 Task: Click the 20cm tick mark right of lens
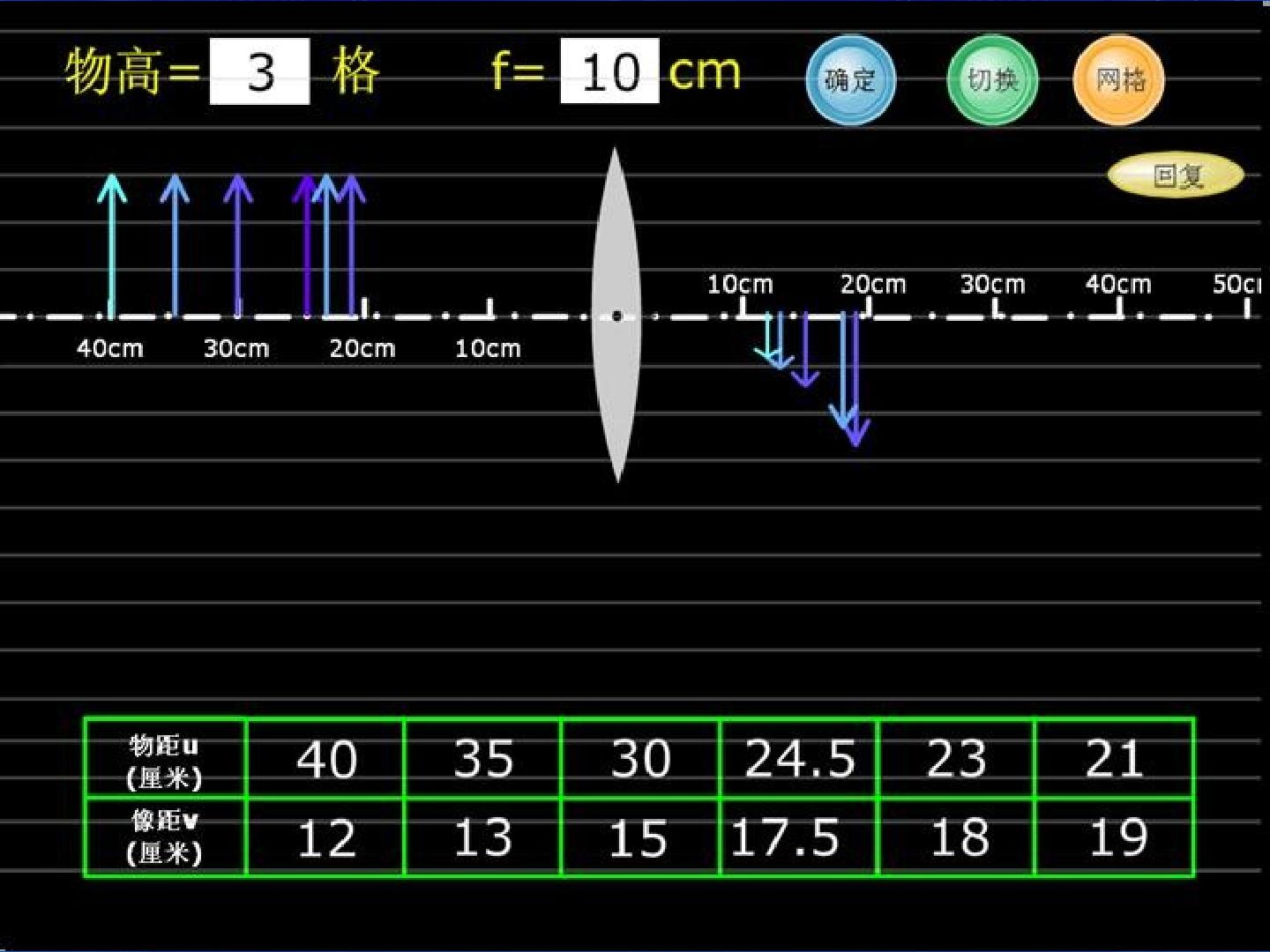point(869,307)
